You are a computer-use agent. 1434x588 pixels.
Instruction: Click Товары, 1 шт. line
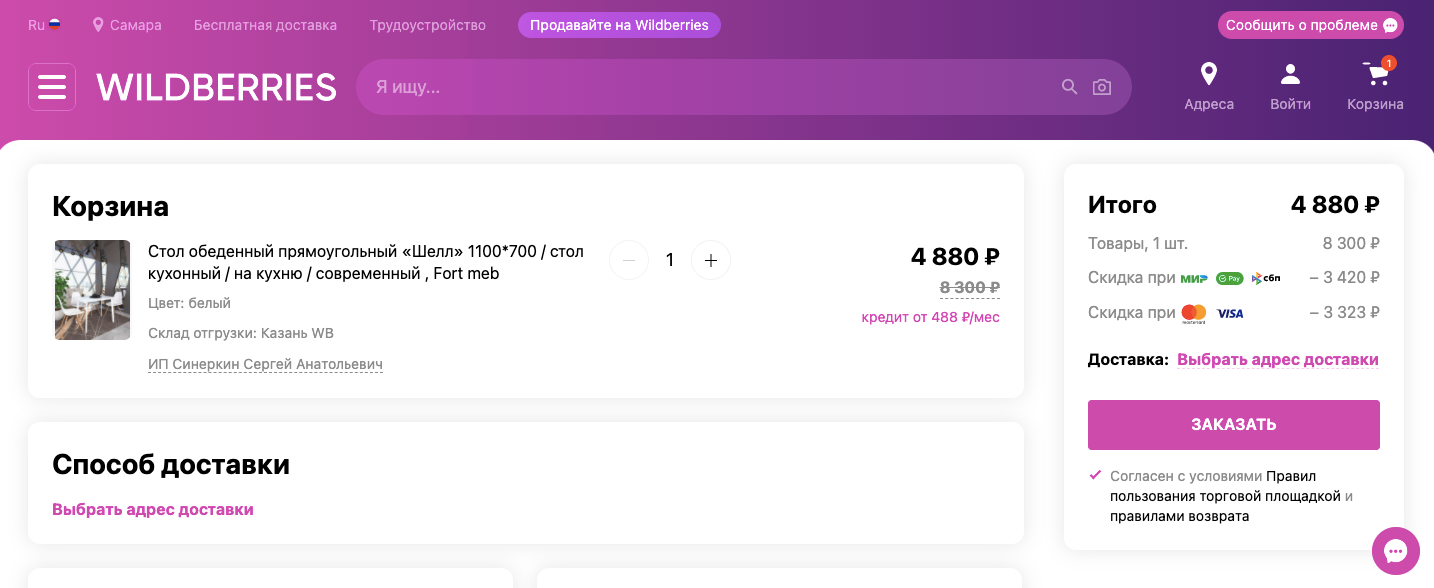tap(1234, 242)
